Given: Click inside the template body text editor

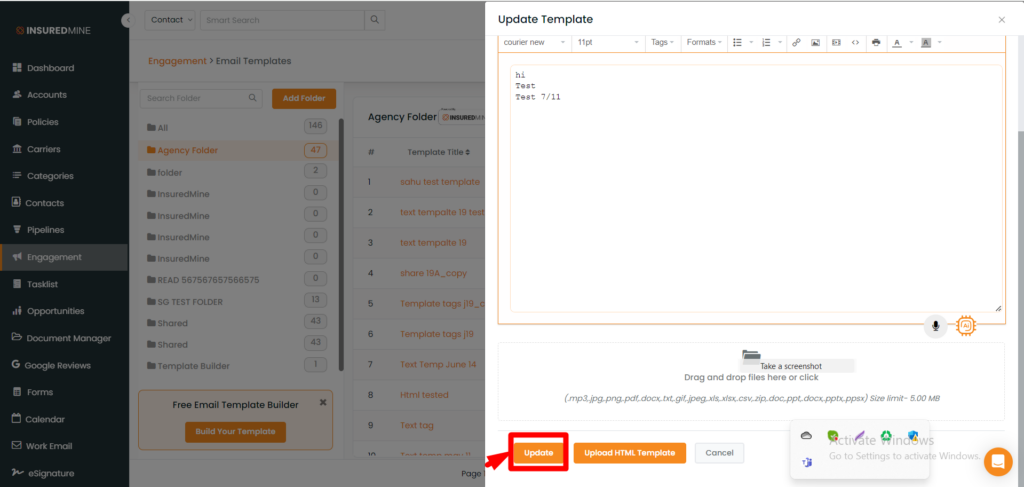Looking at the screenshot, I should [756, 188].
